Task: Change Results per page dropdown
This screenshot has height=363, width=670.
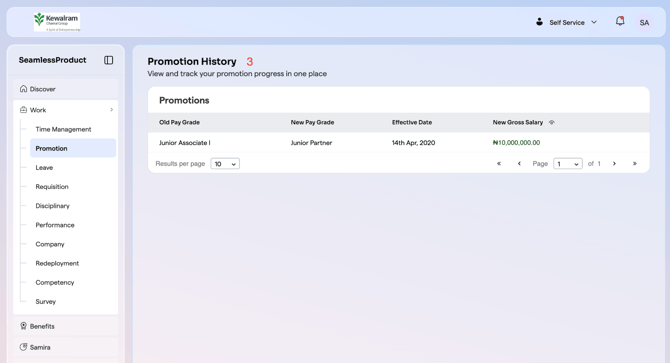Action: pos(225,164)
